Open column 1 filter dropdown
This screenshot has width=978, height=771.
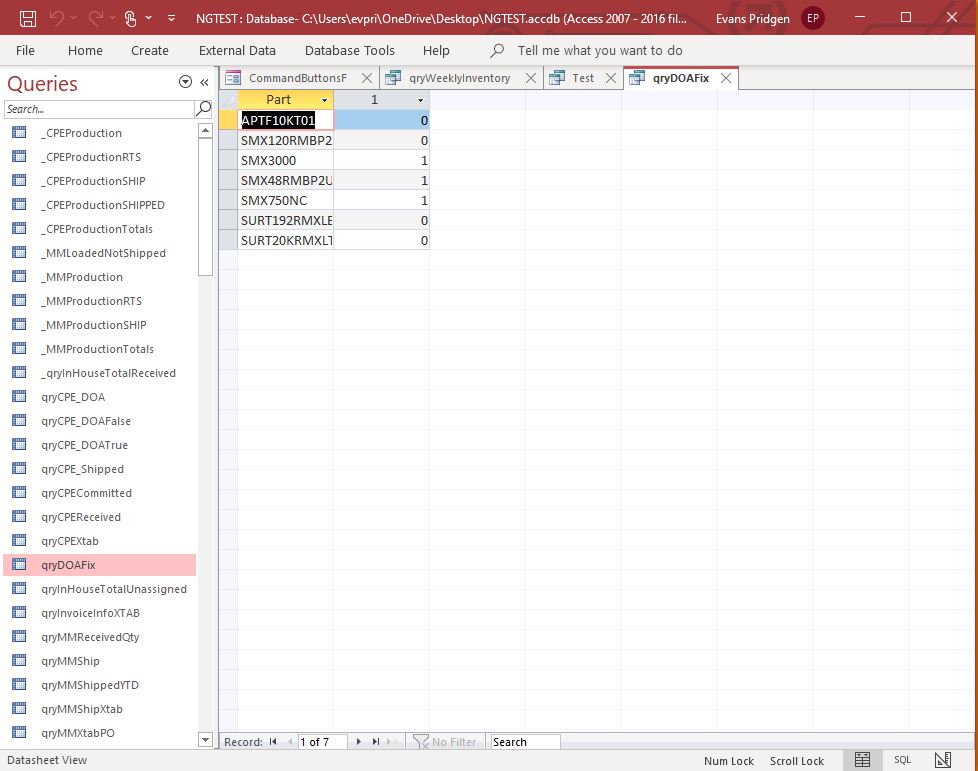click(420, 100)
